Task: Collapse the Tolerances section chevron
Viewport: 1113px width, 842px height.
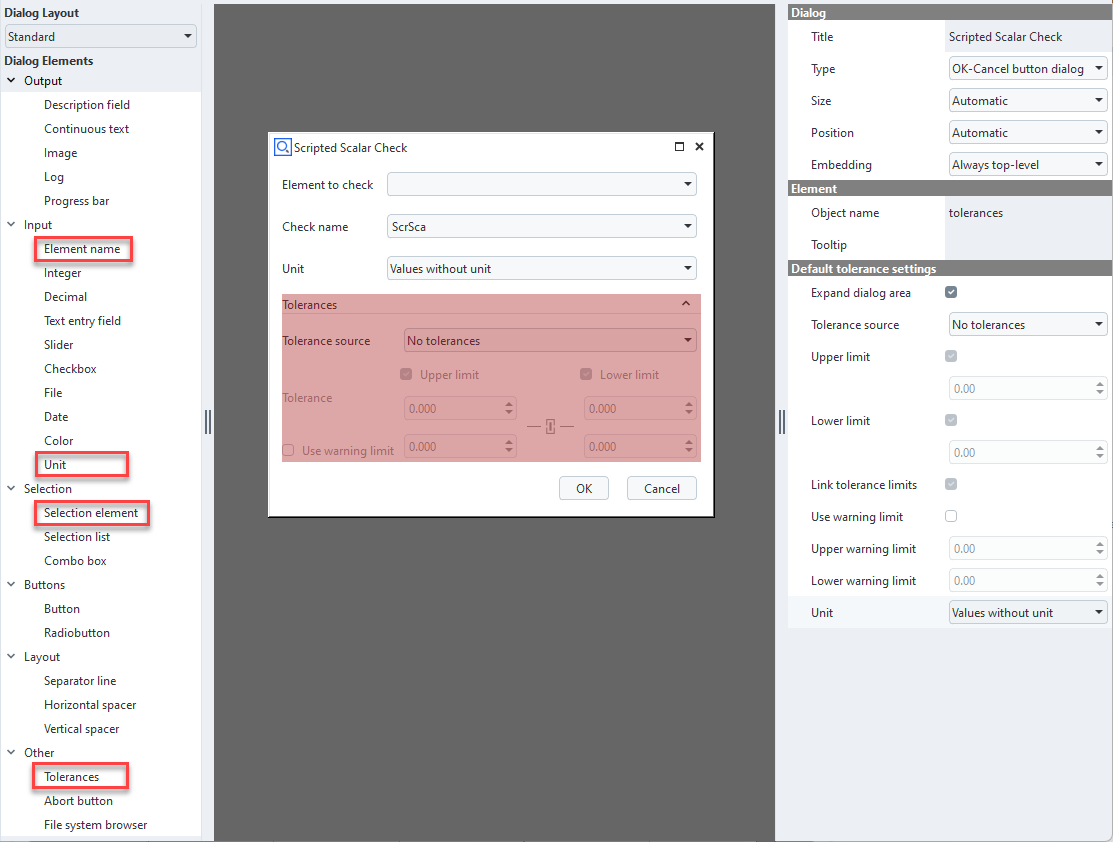Action: pyautogui.click(x=686, y=304)
